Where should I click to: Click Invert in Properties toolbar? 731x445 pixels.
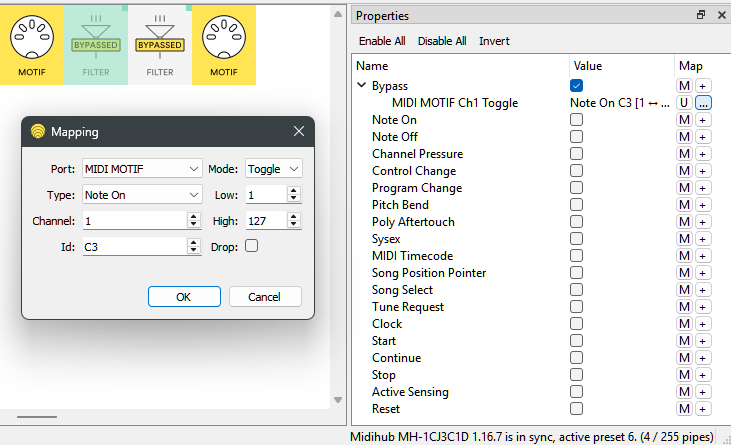tap(494, 41)
